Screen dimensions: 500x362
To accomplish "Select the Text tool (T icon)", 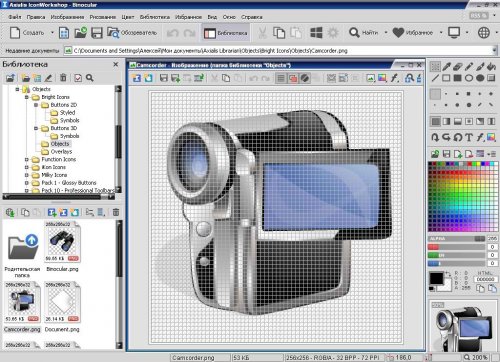I will [469, 137].
